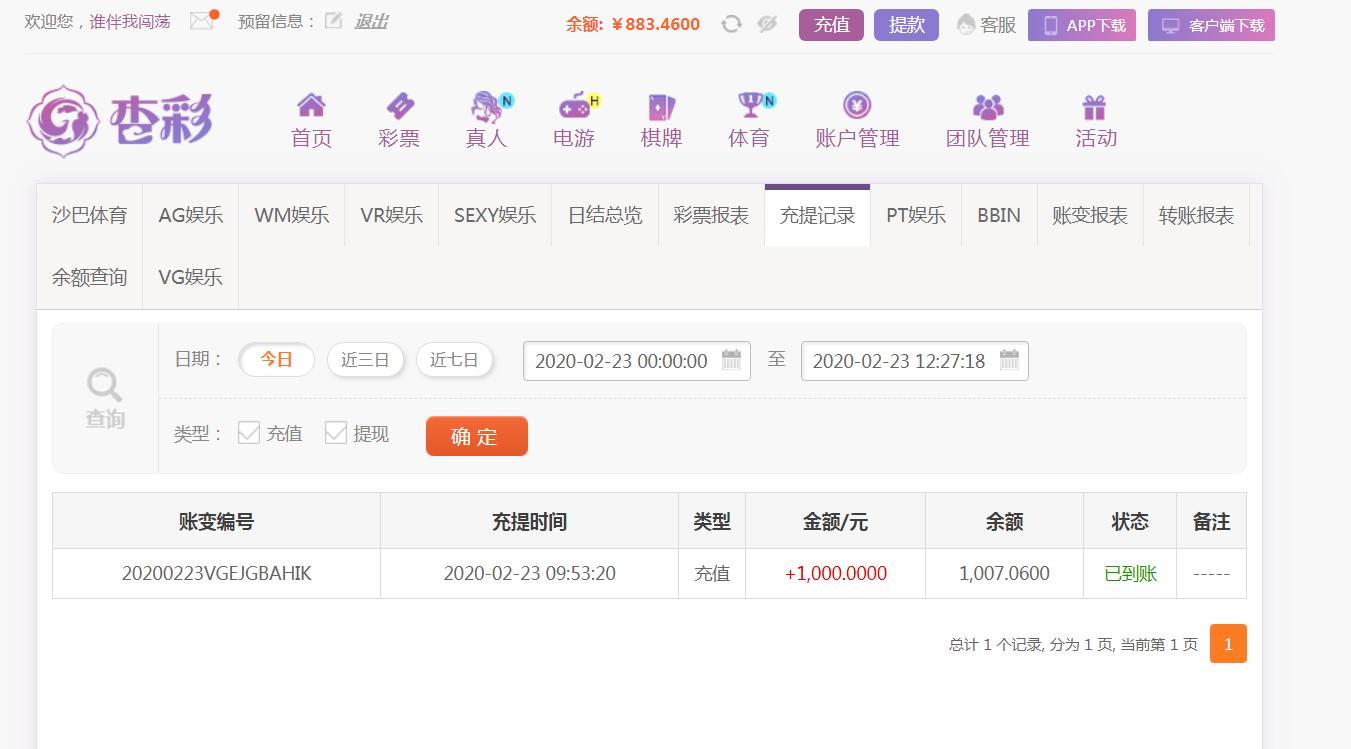
Task: Click the 杏彩 site logo
Action: click(119, 121)
